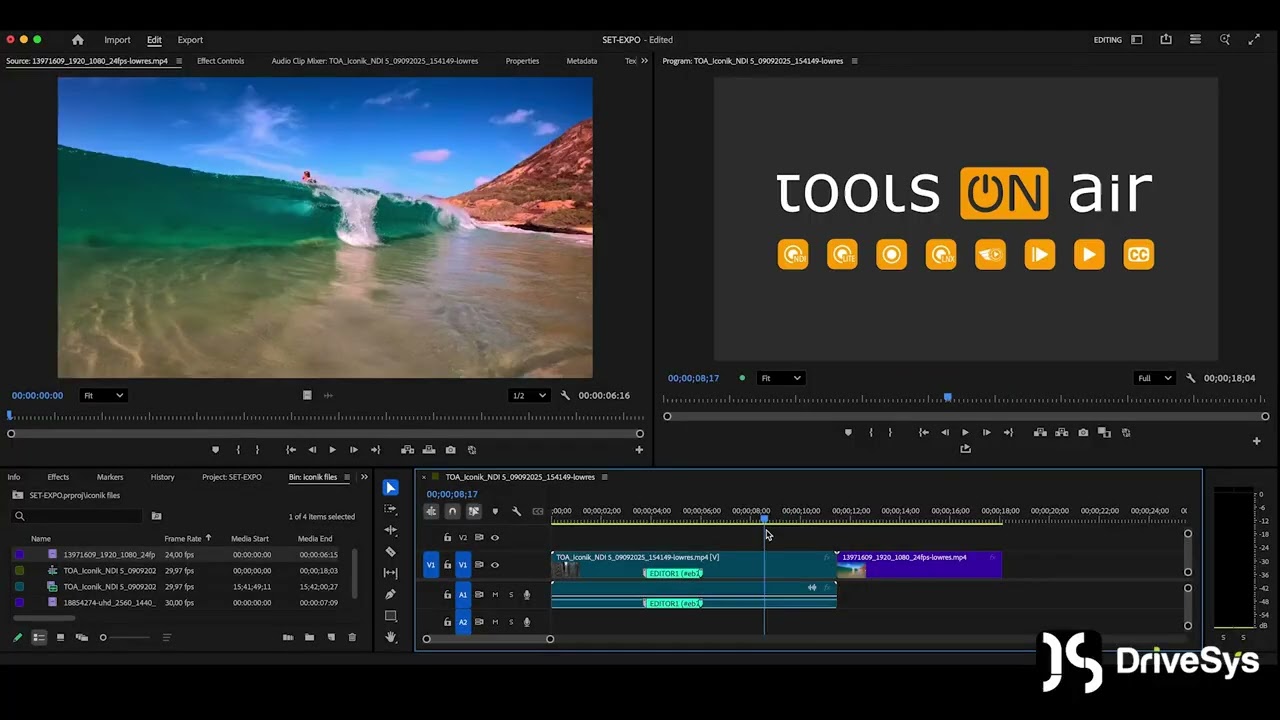The image size is (1280, 720).
Task: Switch the bin to icon view
Action: [61, 637]
